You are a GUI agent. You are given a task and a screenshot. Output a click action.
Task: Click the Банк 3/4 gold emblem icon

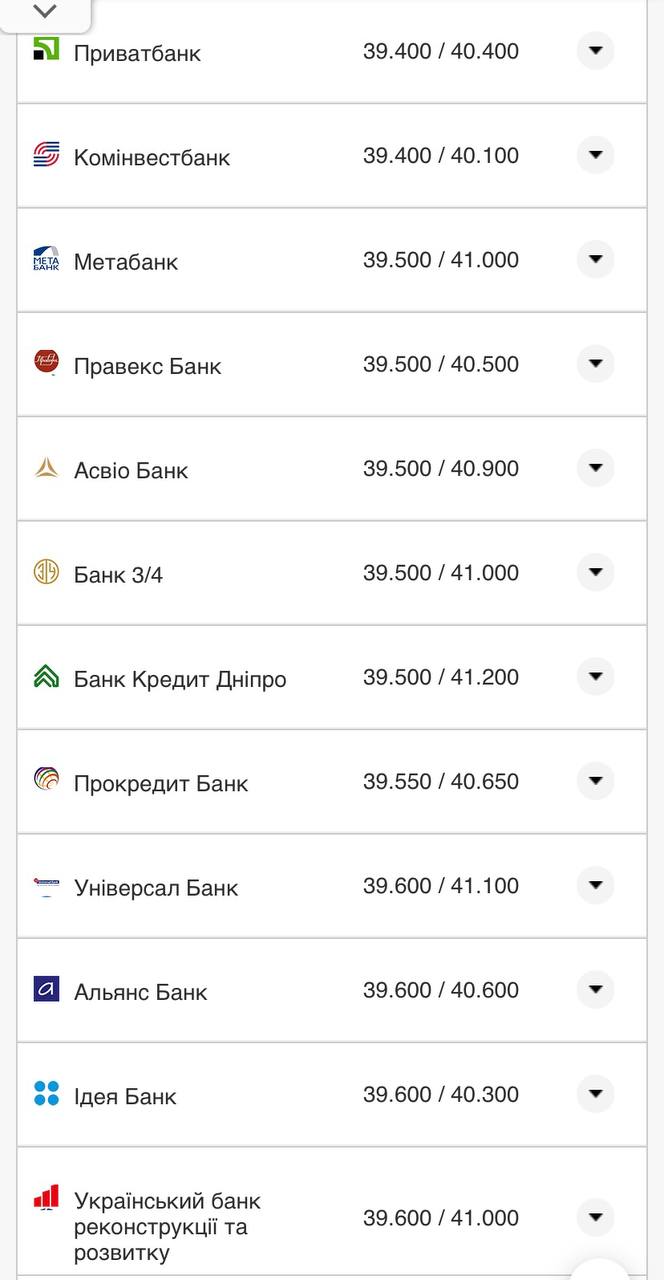point(45,572)
